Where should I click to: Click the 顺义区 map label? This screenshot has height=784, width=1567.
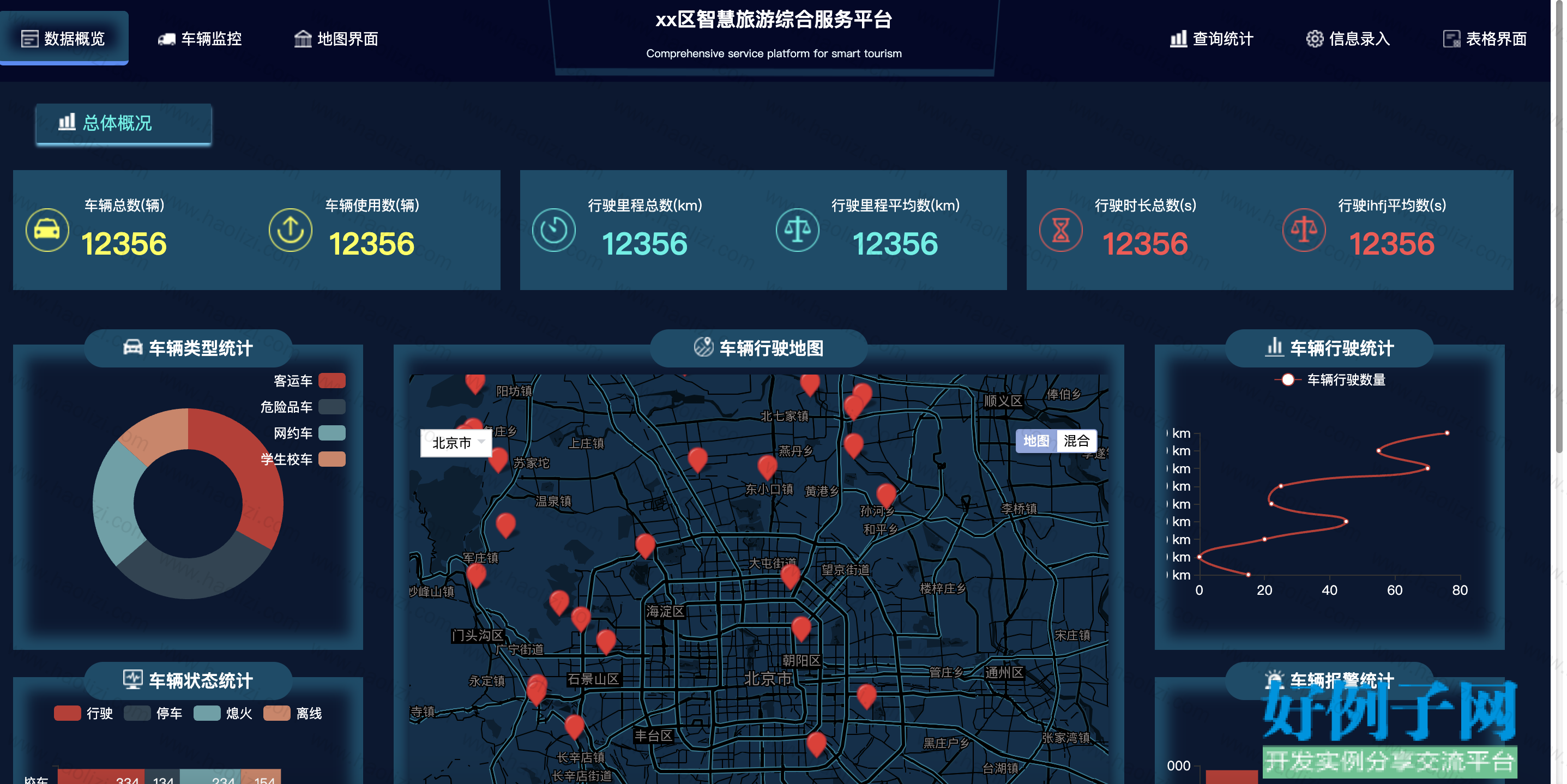(x=1003, y=401)
